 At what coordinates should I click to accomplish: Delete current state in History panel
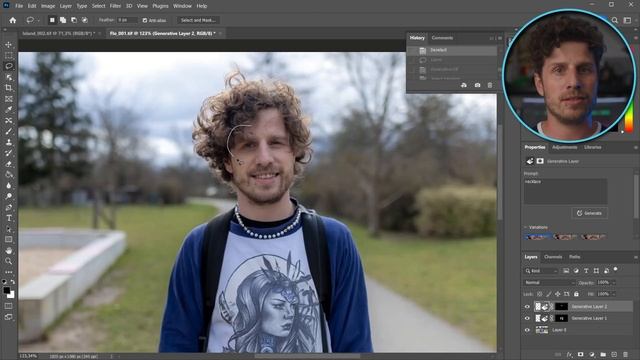coord(490,85)
